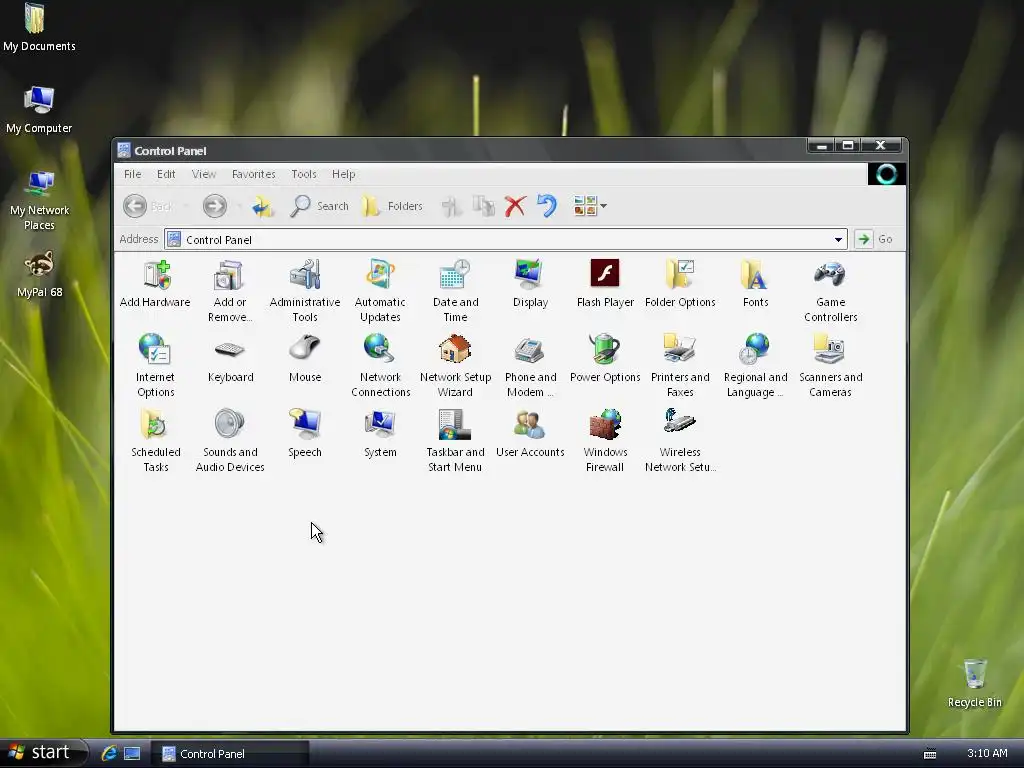Expand the Address bar dropdown arrow
This screenshot has height=768, width=1024.
[838, 240]
